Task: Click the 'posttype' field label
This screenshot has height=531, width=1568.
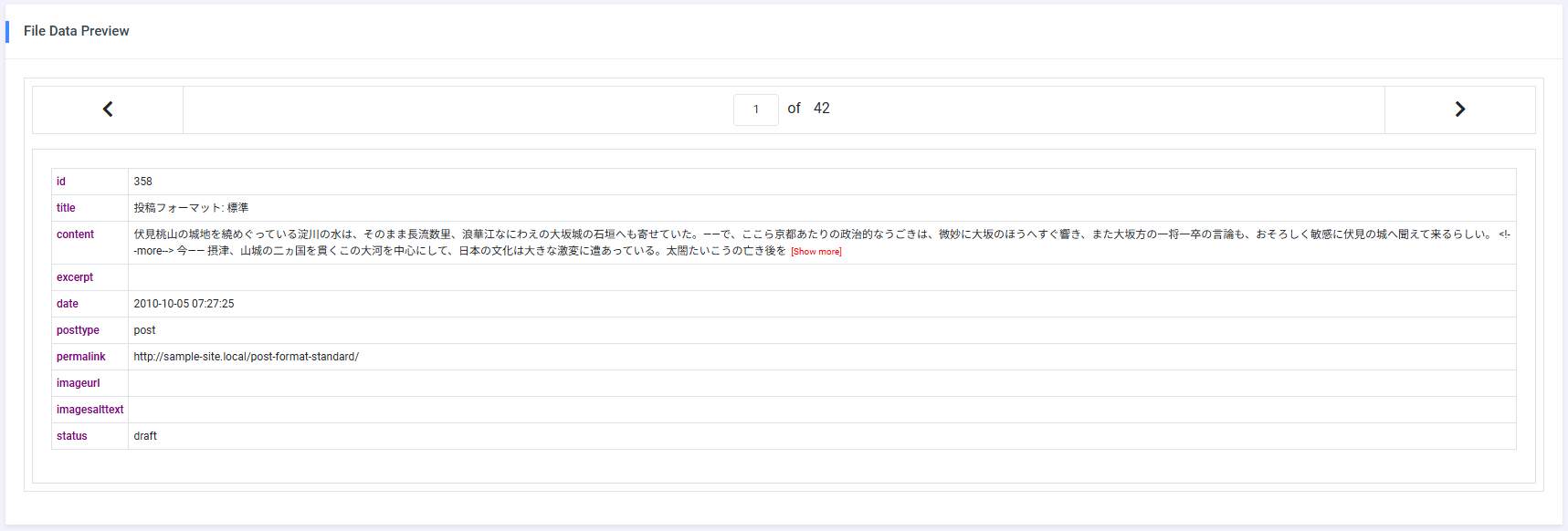Action: [x=78, y=330]
